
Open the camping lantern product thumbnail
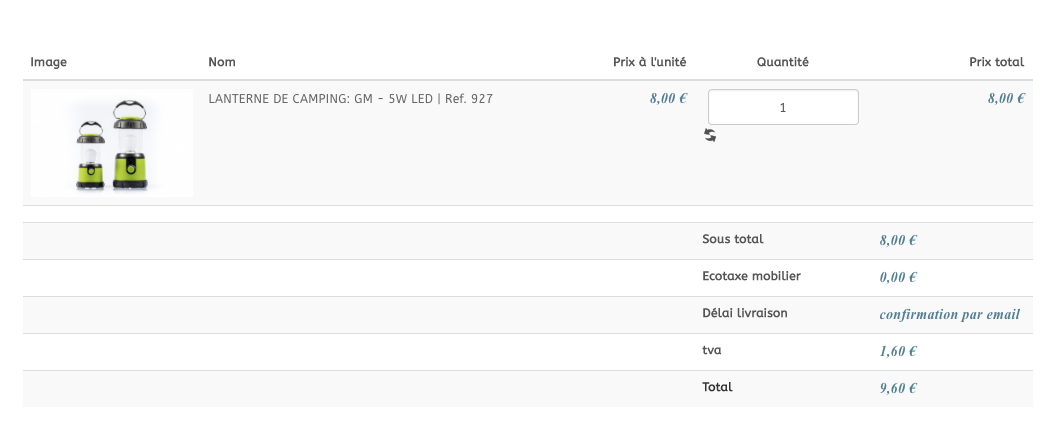[x=111, y=143]
